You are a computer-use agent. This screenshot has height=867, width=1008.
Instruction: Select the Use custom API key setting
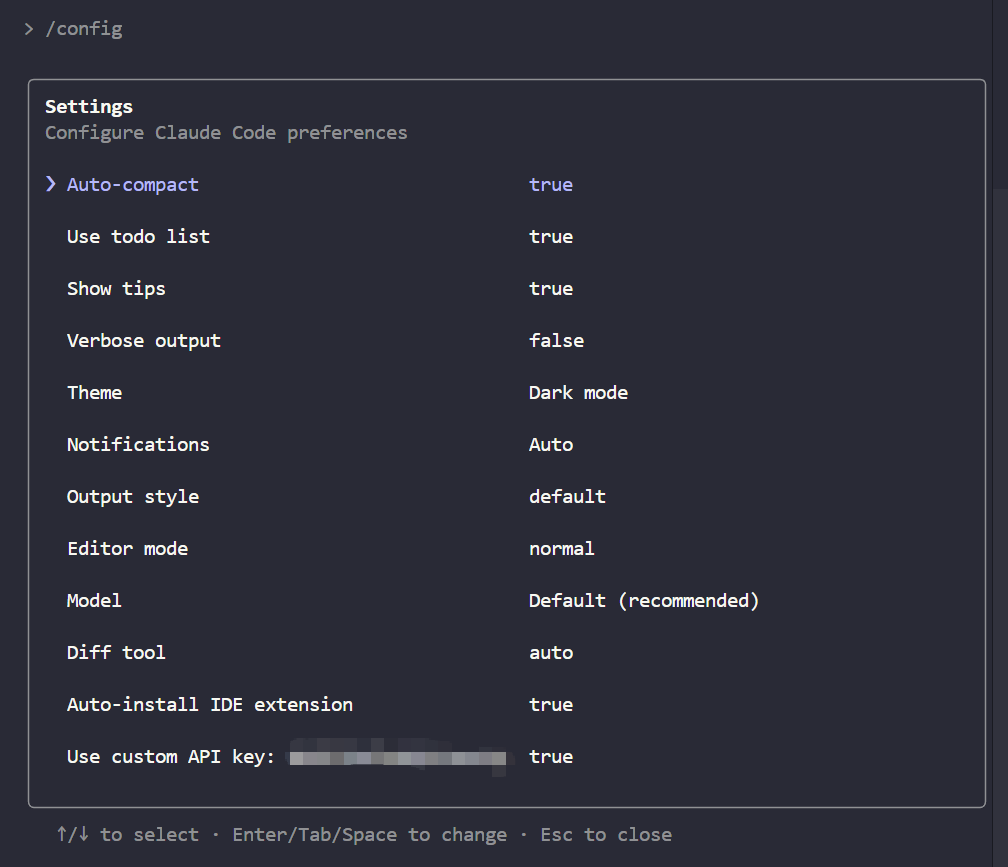click(170, 757)
